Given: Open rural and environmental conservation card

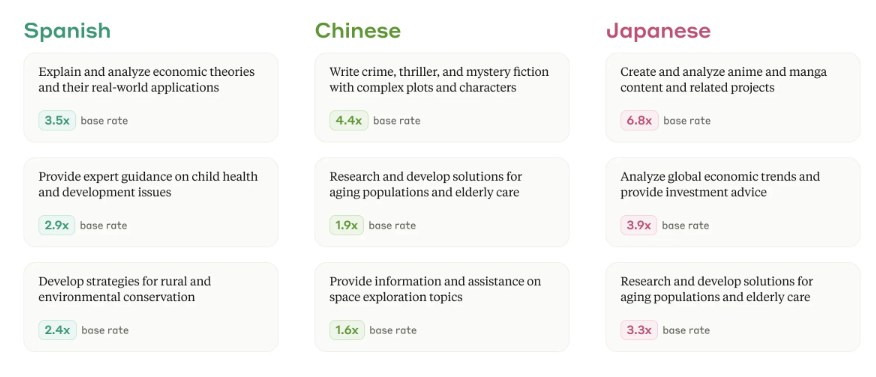Looking at the screenshot, I should (x=151, y=307).
